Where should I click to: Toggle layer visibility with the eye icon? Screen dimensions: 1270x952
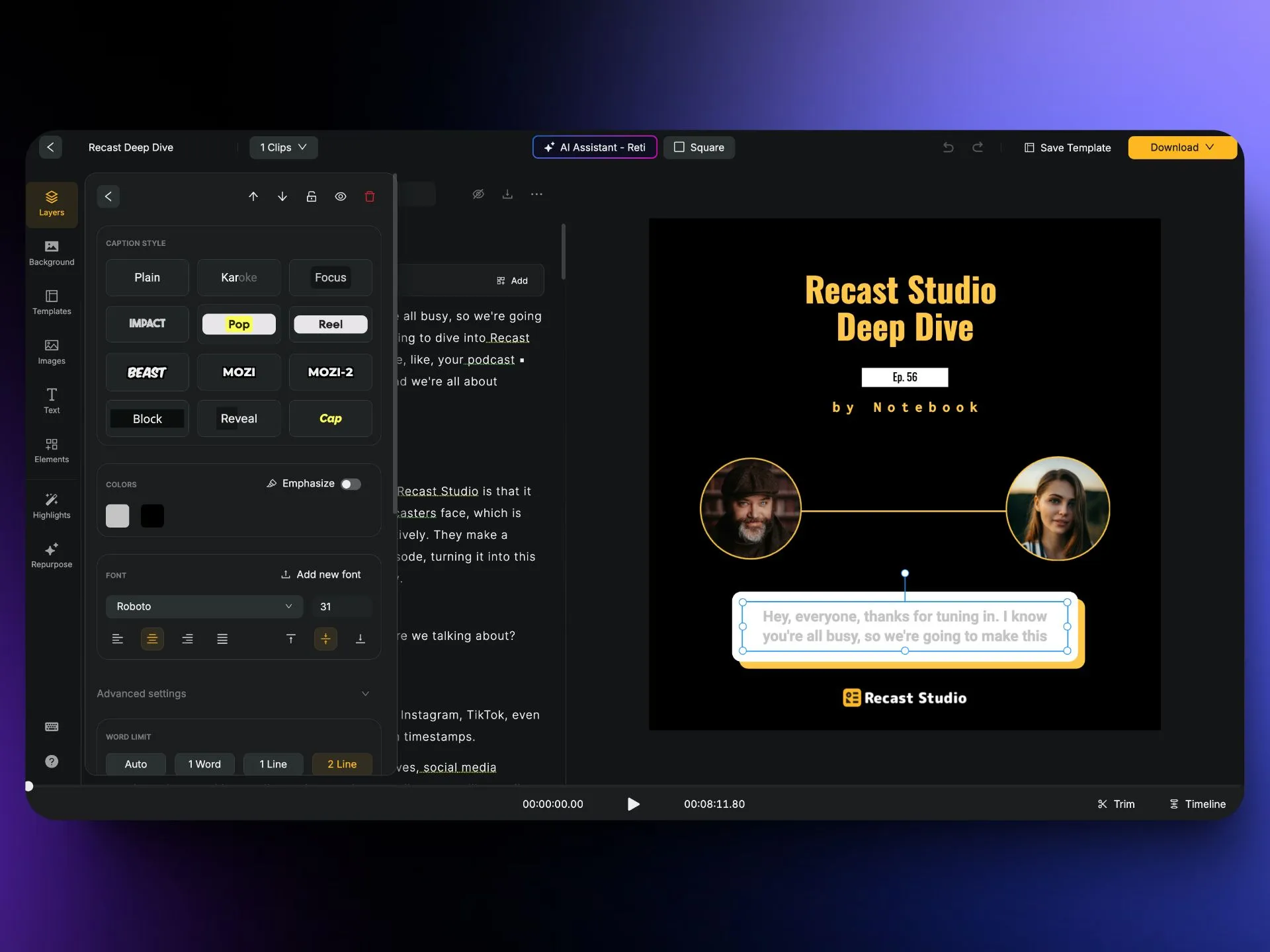(341, 196)
